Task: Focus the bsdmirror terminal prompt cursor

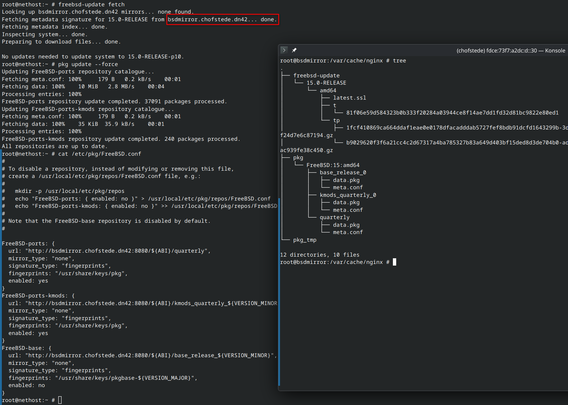Action: click(394, 262)
